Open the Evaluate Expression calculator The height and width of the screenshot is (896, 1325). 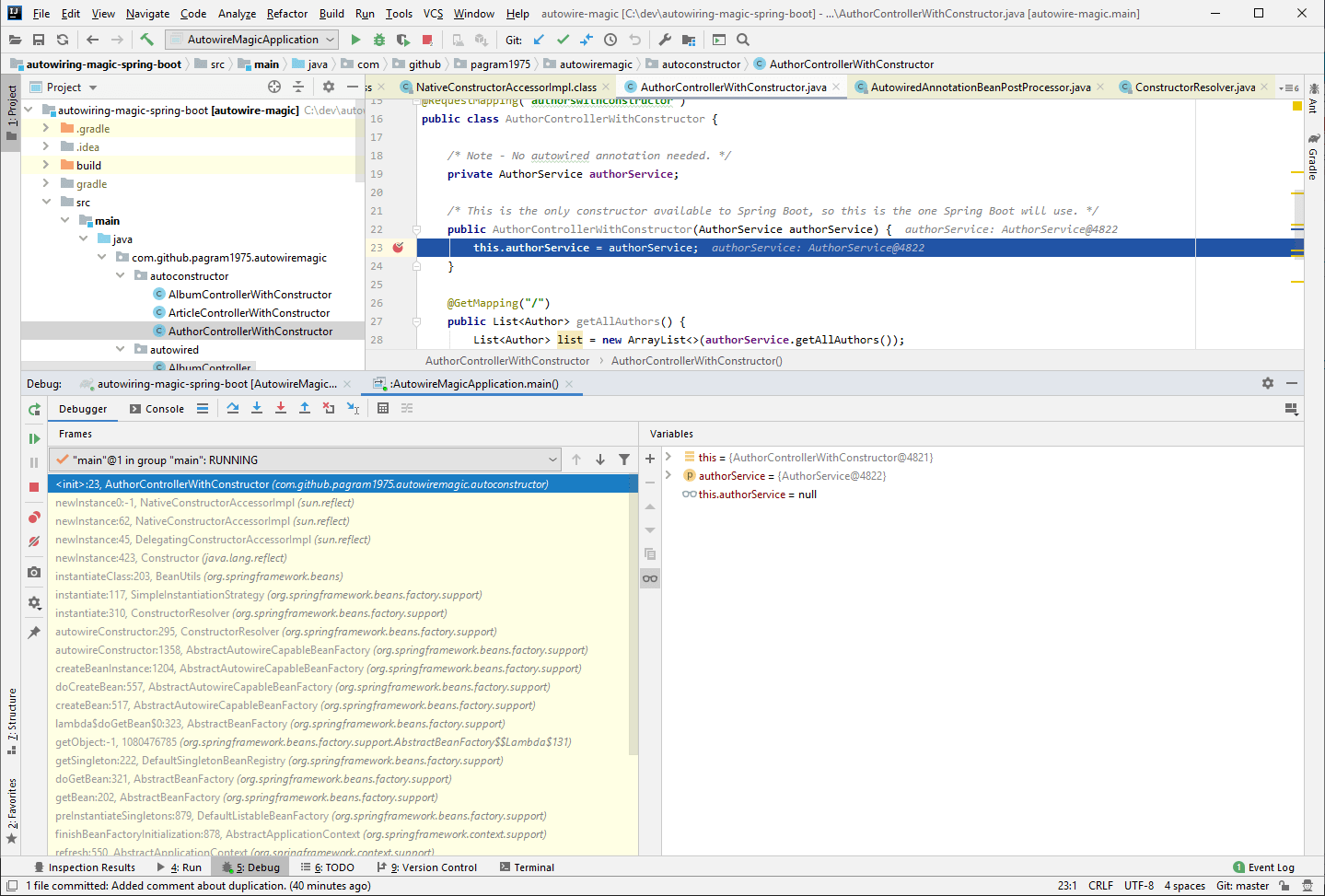[383, 408]
